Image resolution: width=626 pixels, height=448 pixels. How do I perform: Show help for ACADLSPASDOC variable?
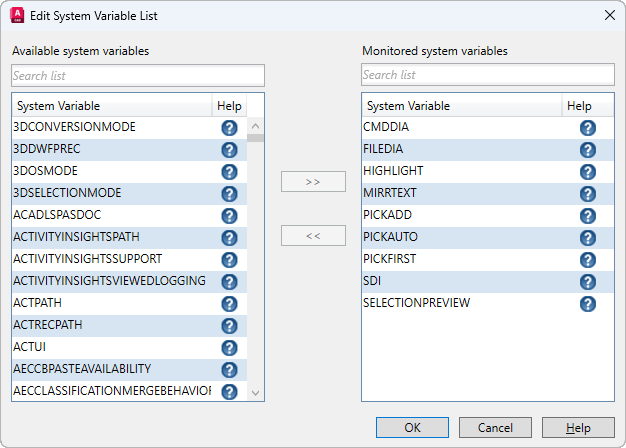[x=229, y=216]
